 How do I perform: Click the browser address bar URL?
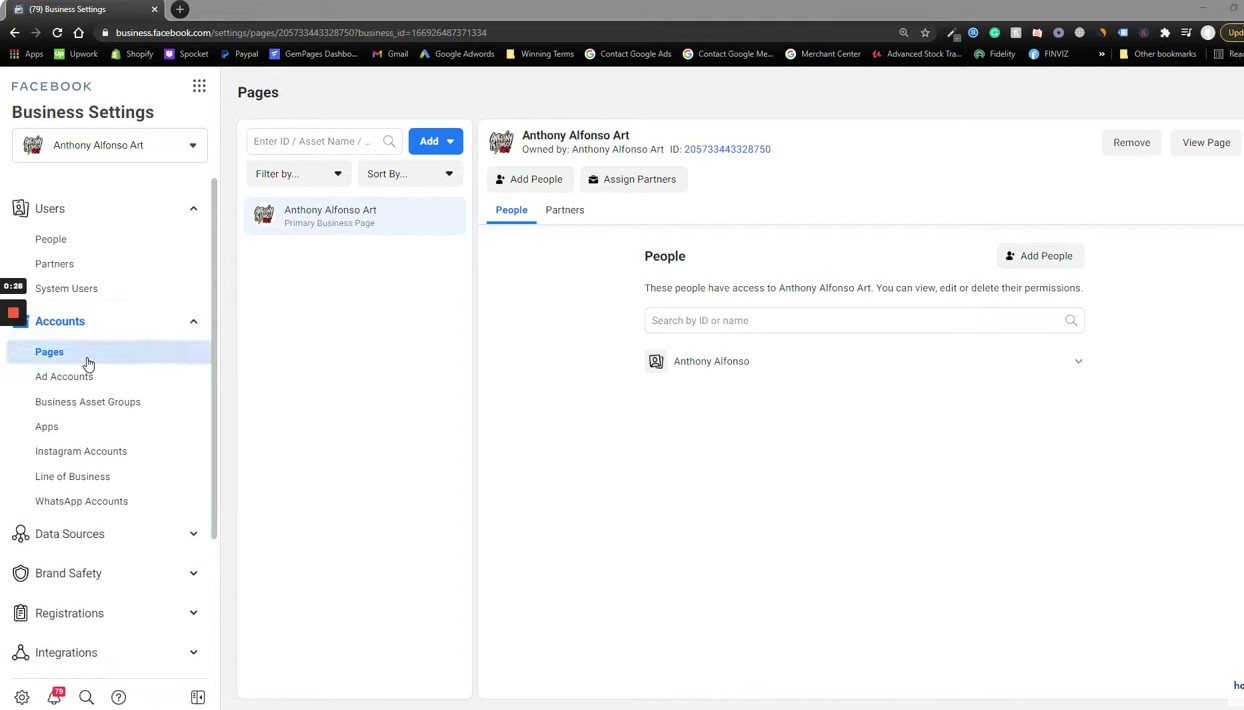pos(301,32)
